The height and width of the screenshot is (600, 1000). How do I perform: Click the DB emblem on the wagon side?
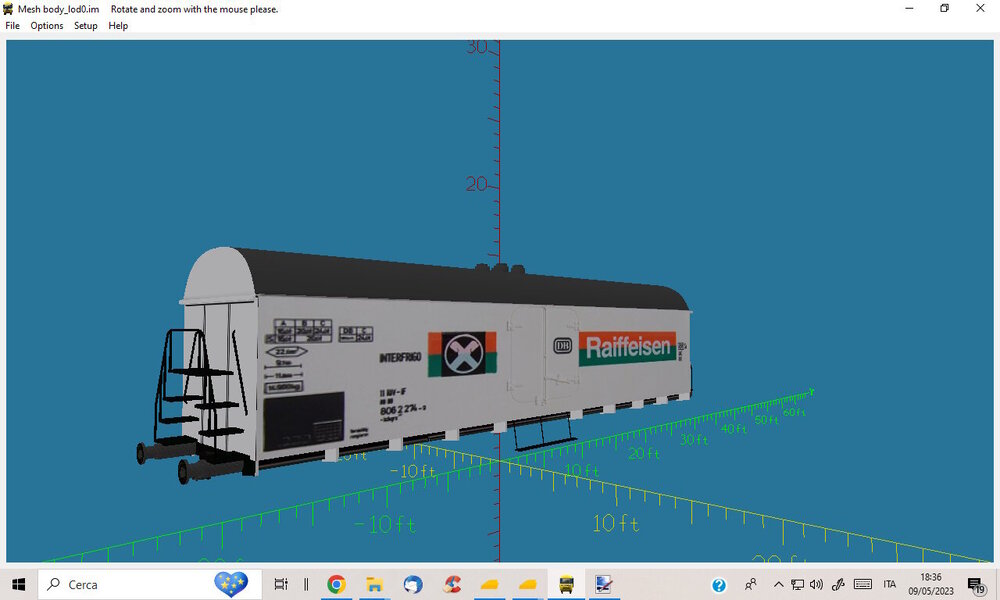[562, 346]
